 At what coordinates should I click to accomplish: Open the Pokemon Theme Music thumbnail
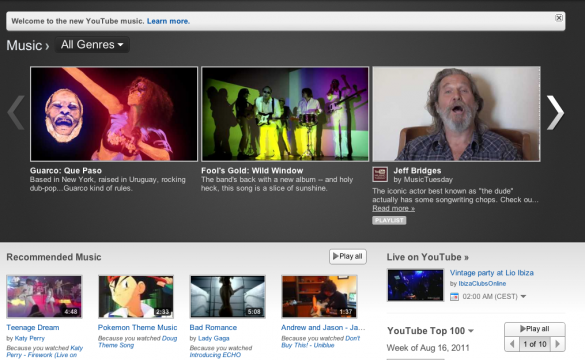point(136,297)
